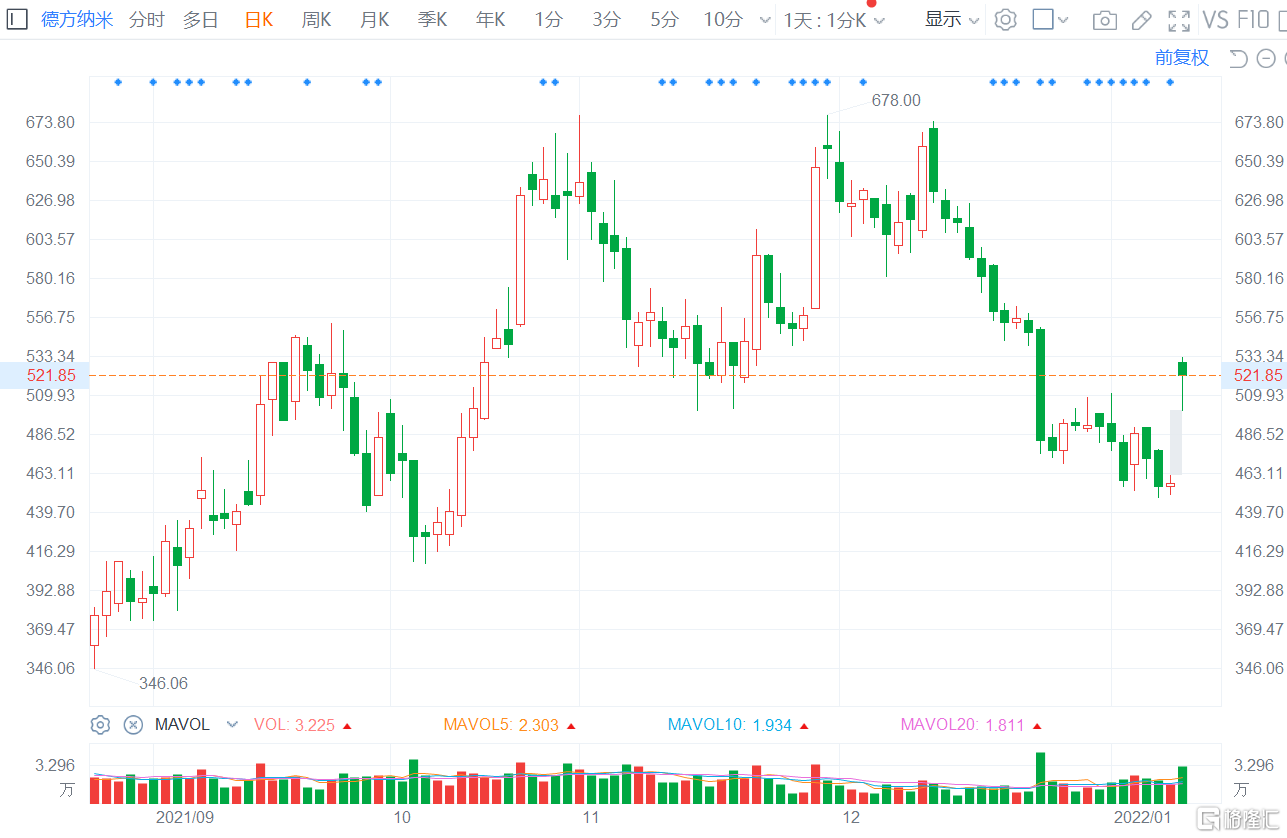Screen dimensions: 1287x838
Task: Select the square layout icon
Action: [1043, 19]
